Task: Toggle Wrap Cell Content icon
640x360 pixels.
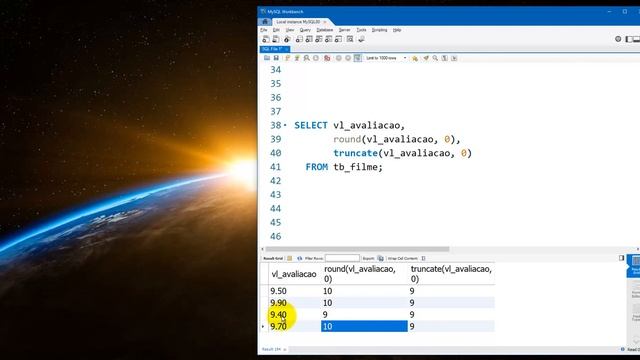Action: [423, 258]
